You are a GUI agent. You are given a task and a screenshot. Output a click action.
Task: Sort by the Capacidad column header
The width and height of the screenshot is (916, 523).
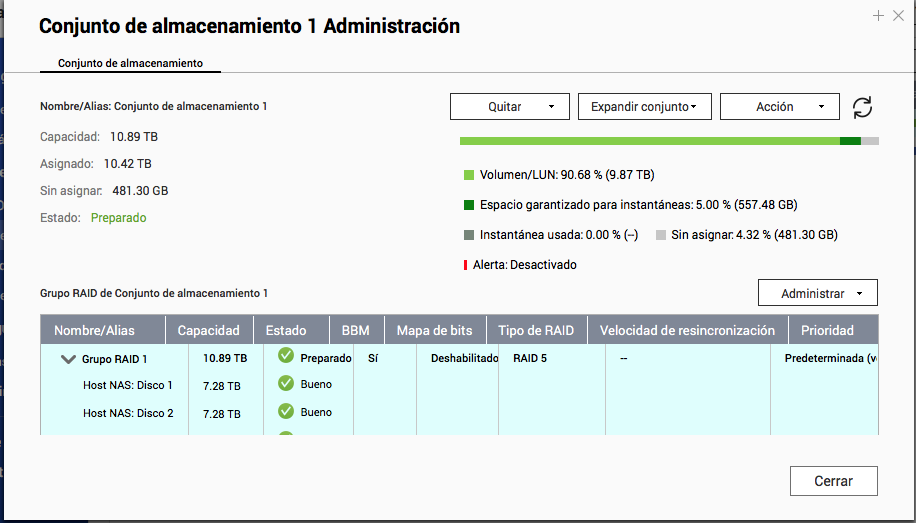pyautogui.click(x=208, y=330)
